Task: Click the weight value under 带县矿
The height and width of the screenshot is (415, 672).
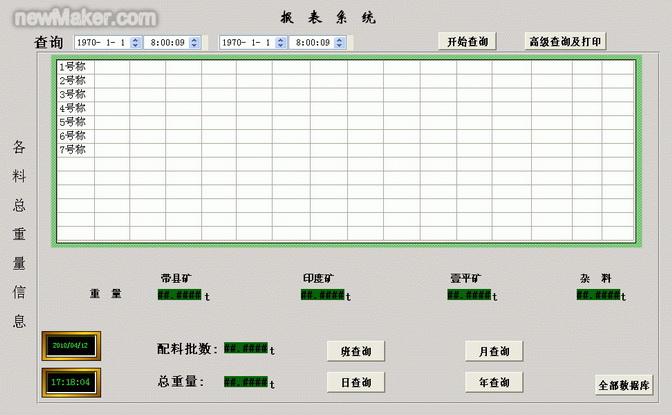Action: pos(180,295)
